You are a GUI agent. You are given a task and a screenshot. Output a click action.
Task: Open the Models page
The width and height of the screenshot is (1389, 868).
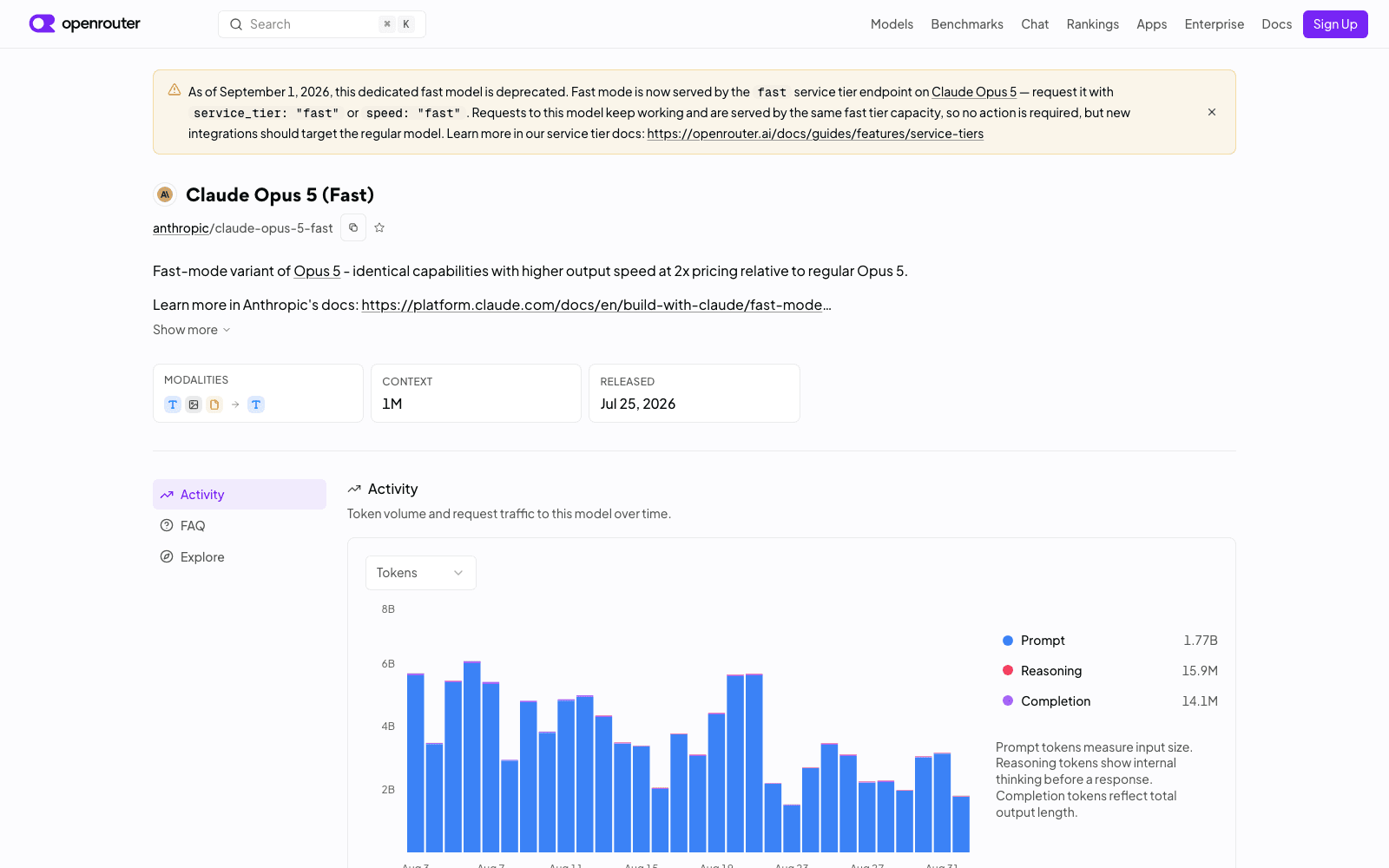pos(892,24)
